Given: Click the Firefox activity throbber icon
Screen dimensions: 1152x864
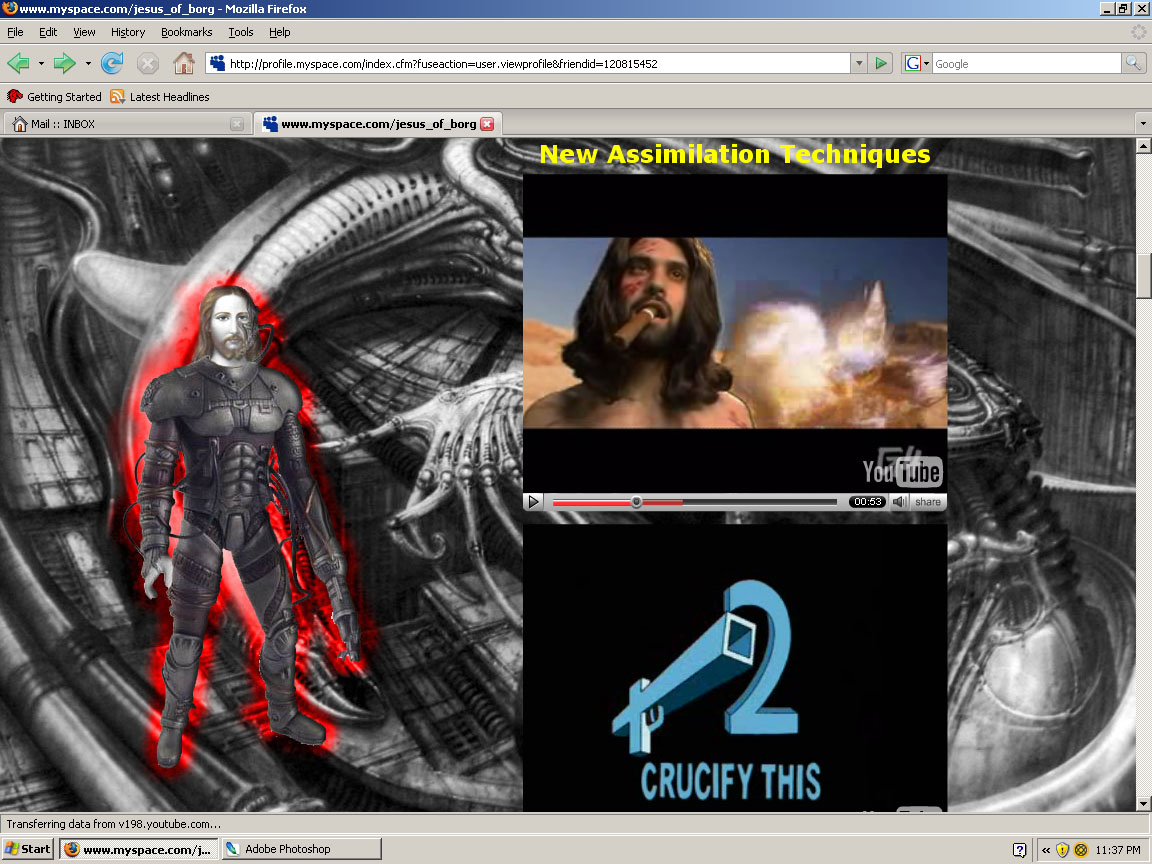Looking at the screenshot, I should pos(1139,32).
